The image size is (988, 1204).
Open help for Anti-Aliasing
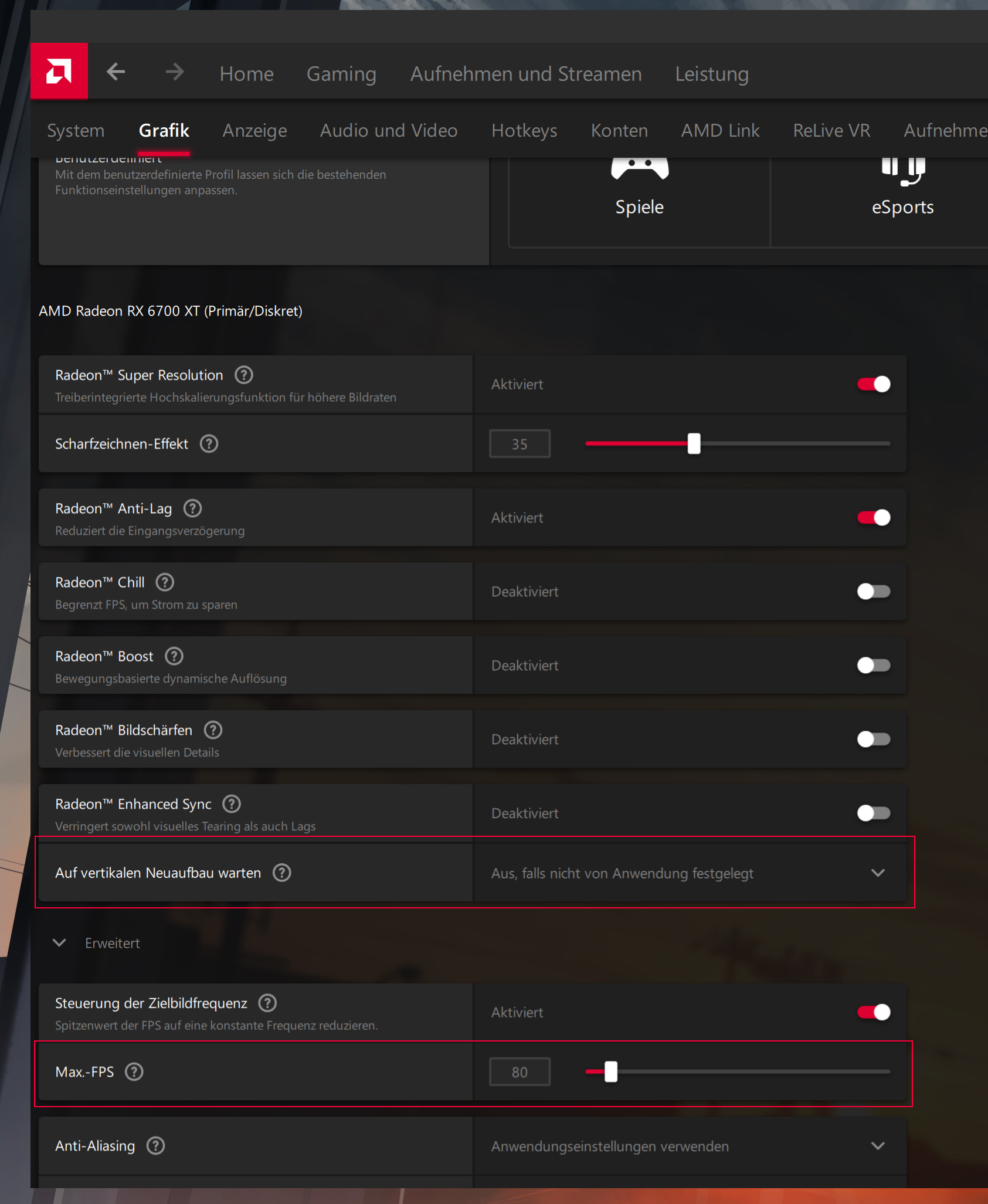point(155,1145)
